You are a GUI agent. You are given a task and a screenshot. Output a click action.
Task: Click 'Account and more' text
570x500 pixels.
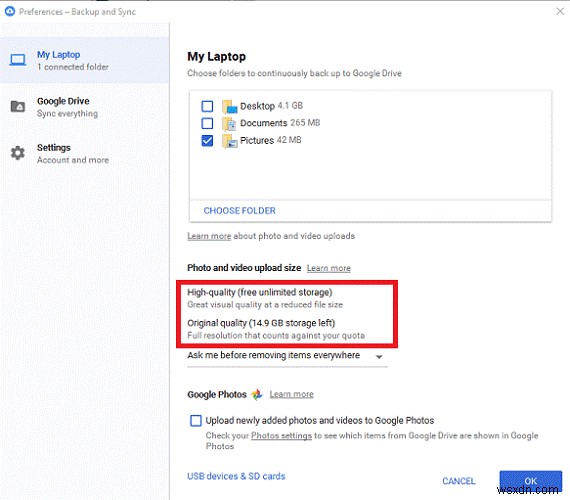[x=73, y=160]
